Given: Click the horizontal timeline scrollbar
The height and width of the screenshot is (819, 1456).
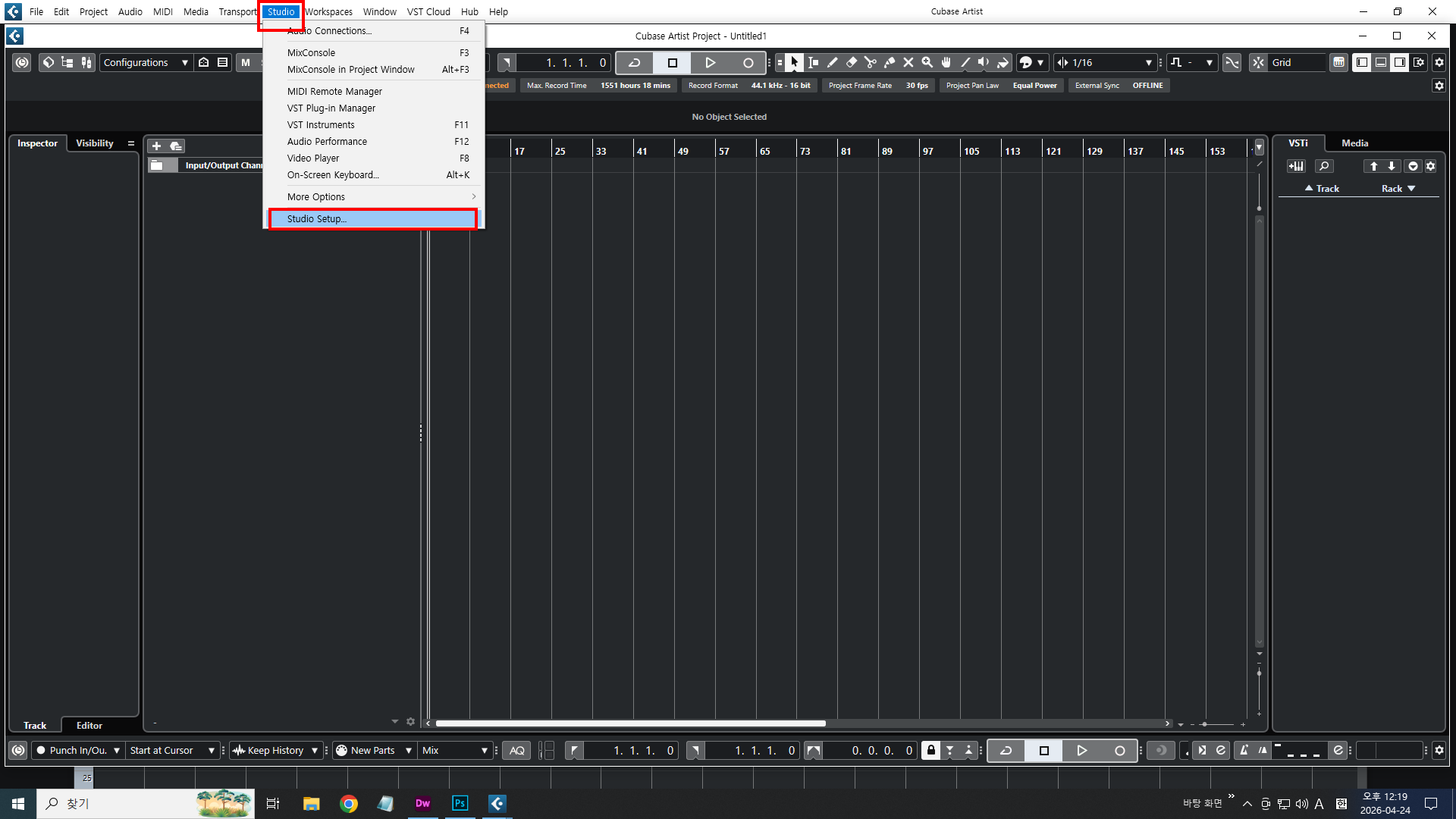Looking at the screenshot, I should tap(630, 723).
